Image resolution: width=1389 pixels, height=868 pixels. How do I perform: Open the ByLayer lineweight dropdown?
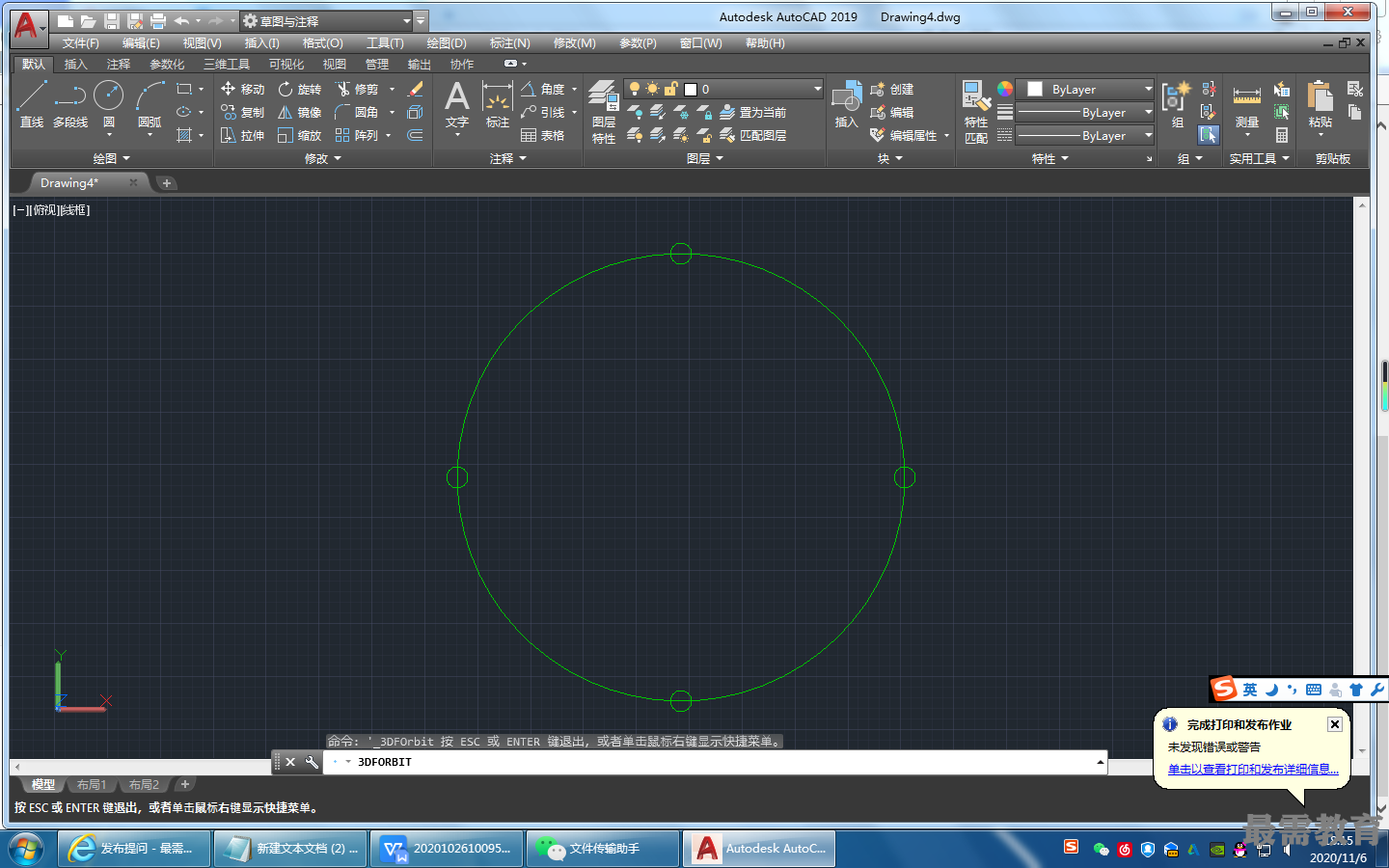click(x=1087, y=112)
